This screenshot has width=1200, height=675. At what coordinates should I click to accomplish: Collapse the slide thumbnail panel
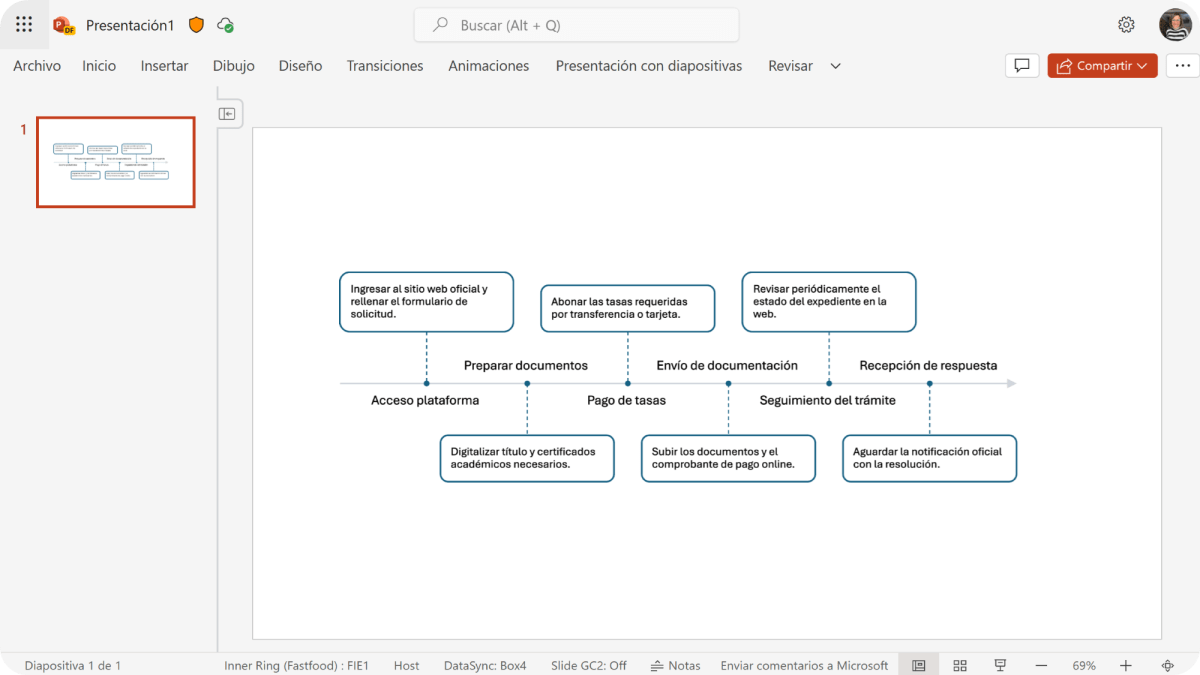click(227, 114)
